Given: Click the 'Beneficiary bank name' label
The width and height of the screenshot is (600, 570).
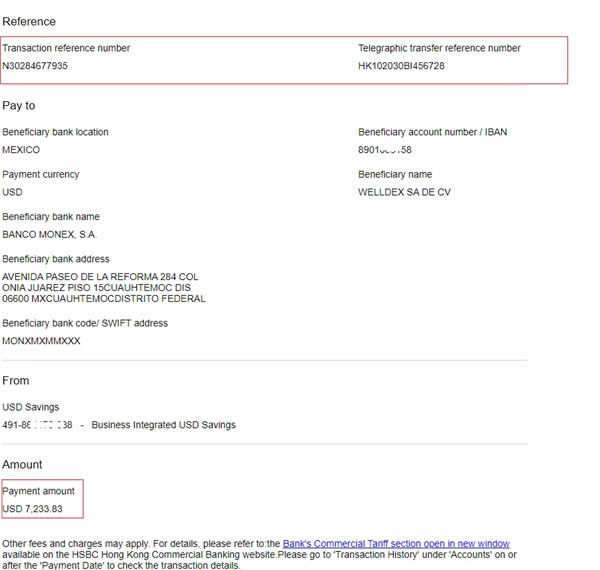Looking at the screenshot, I should pos(51,217).
